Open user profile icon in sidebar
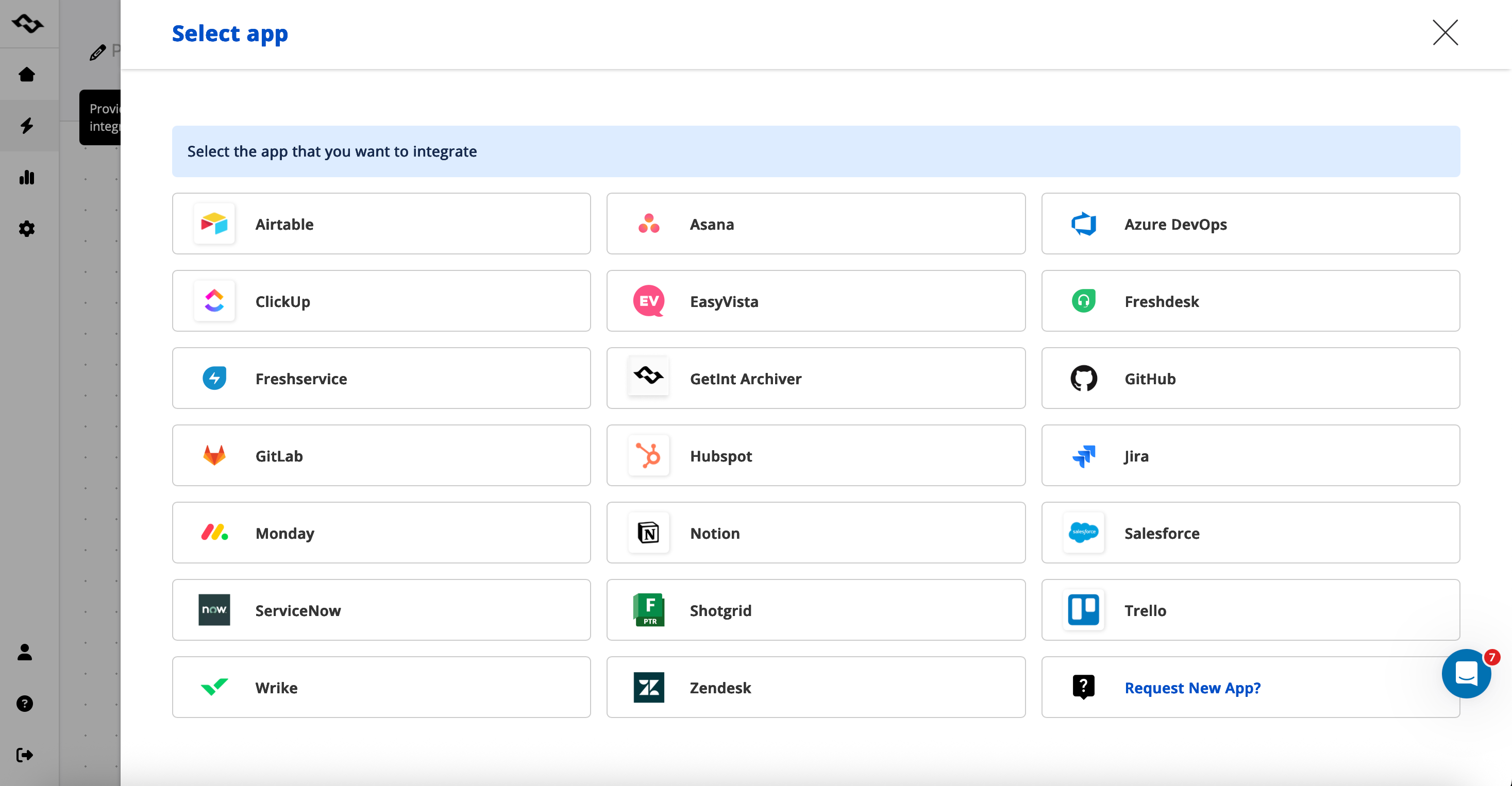The image size is (1512, 786). point(25,652)
